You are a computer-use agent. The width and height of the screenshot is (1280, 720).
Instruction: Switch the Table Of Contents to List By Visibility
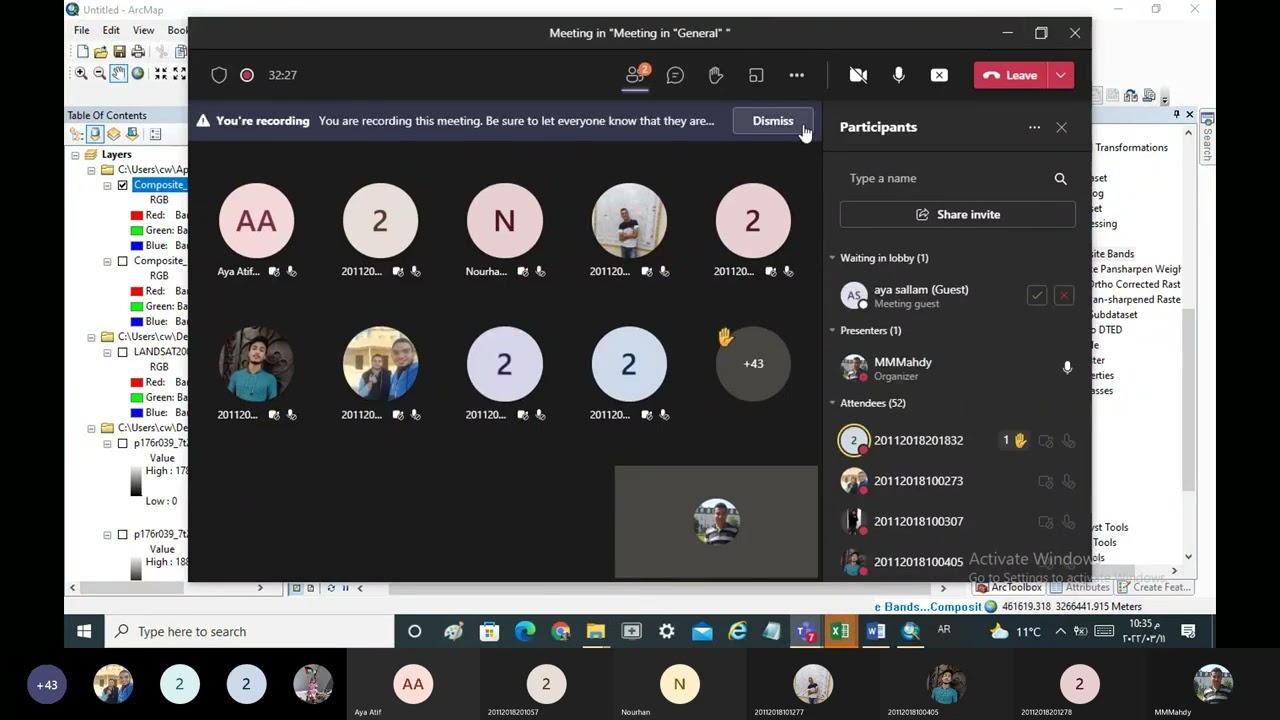click(x=113, y=134)
